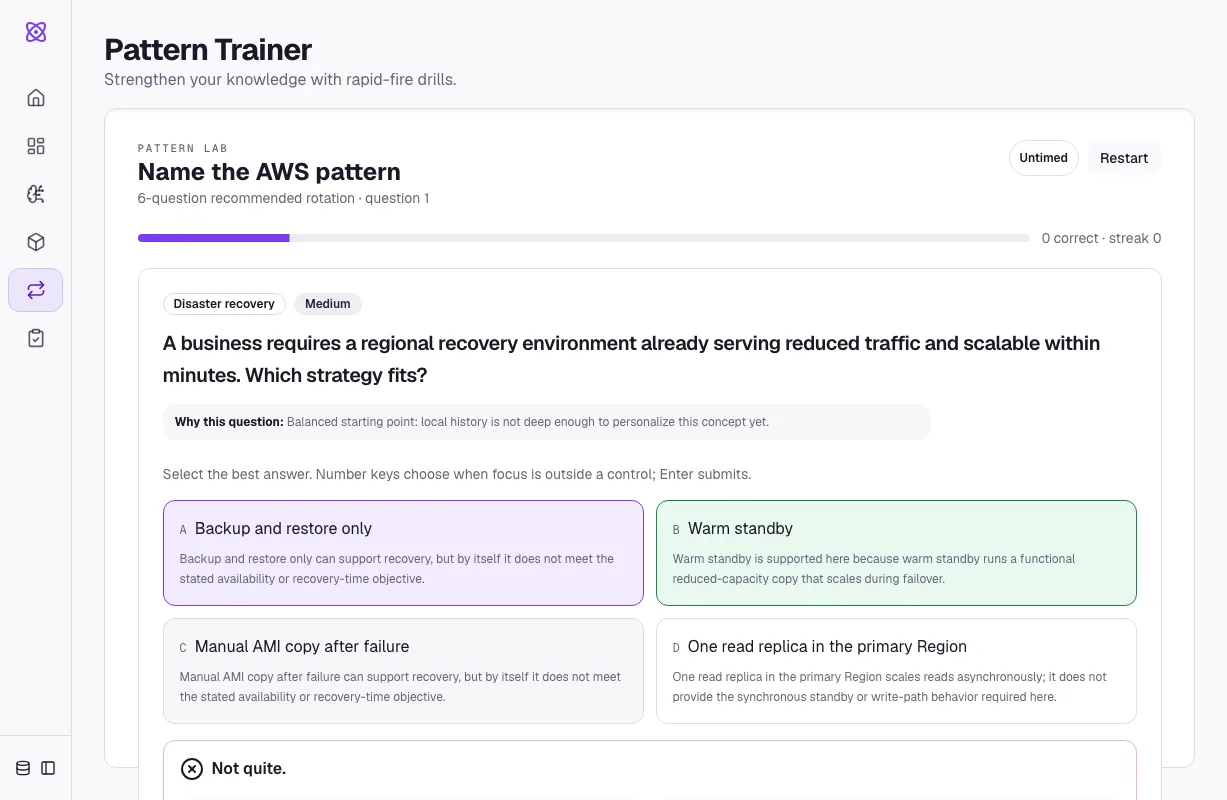Screen dimensions: 1227x800
Task: Open the dashboard grid sidebar icon
Action: [36, 146]
